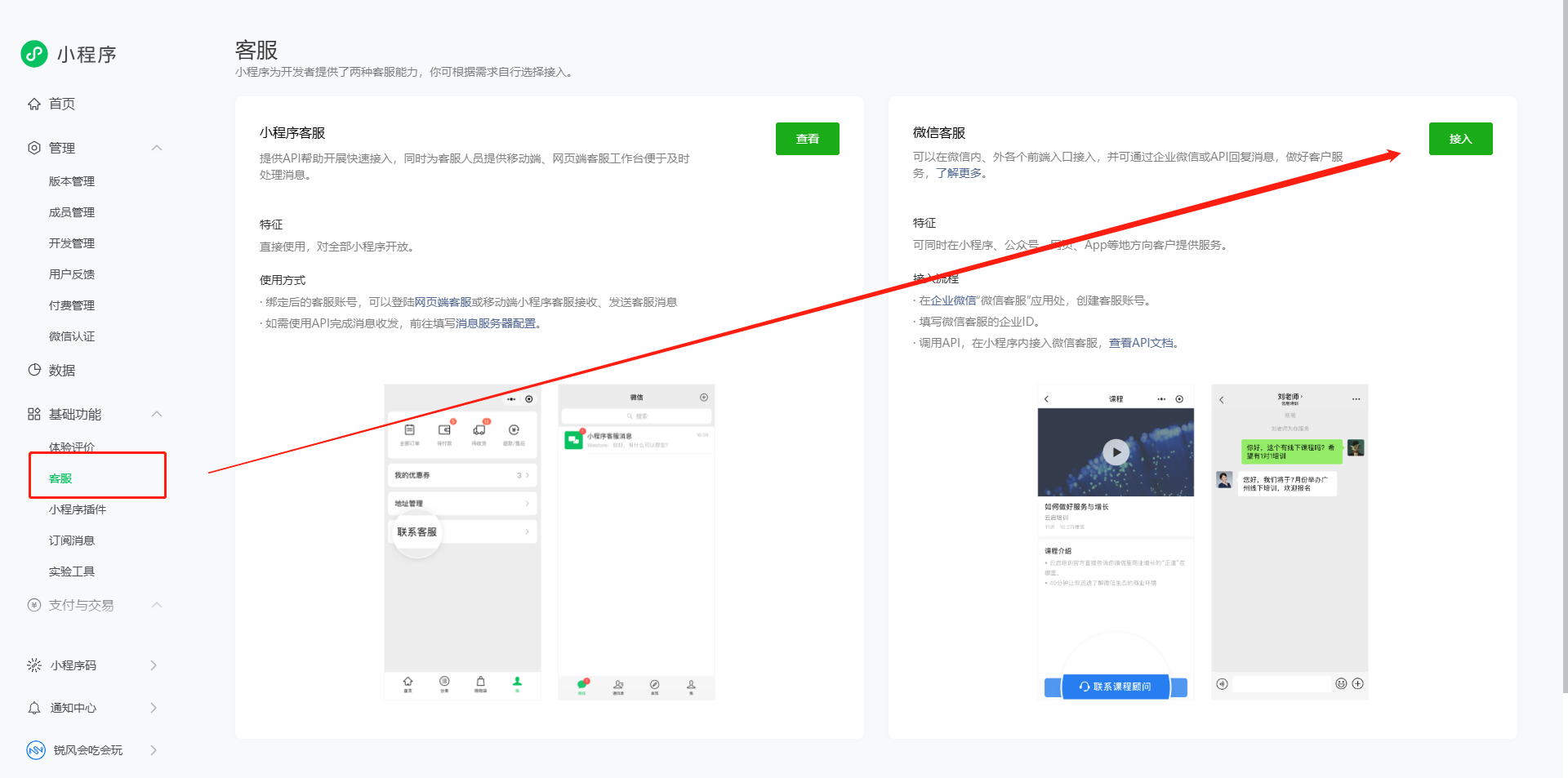
Task: Collapse the 管理 menu section
Action: pyautogui.click(x=157, y=148)
